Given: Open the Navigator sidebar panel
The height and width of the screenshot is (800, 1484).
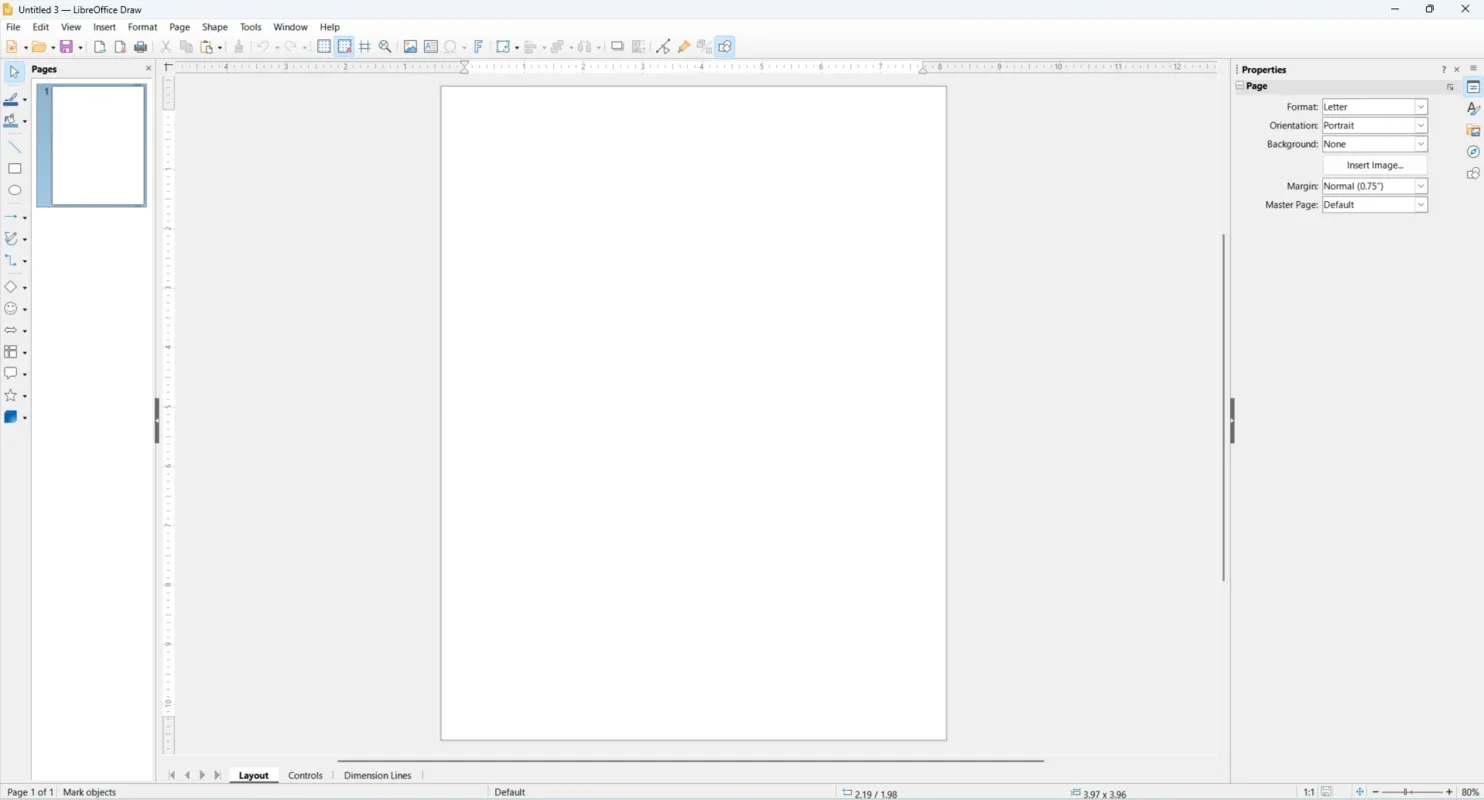Looking at the screenshot, I should click(x=1474, y=152).
